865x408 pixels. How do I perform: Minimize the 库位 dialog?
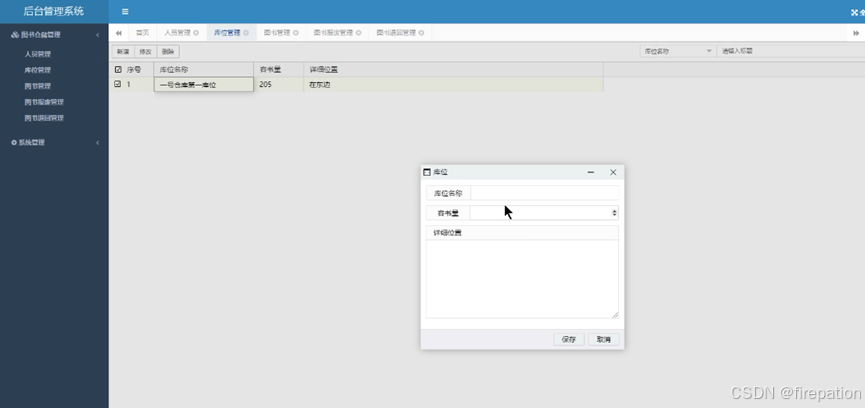coord(591,173)
